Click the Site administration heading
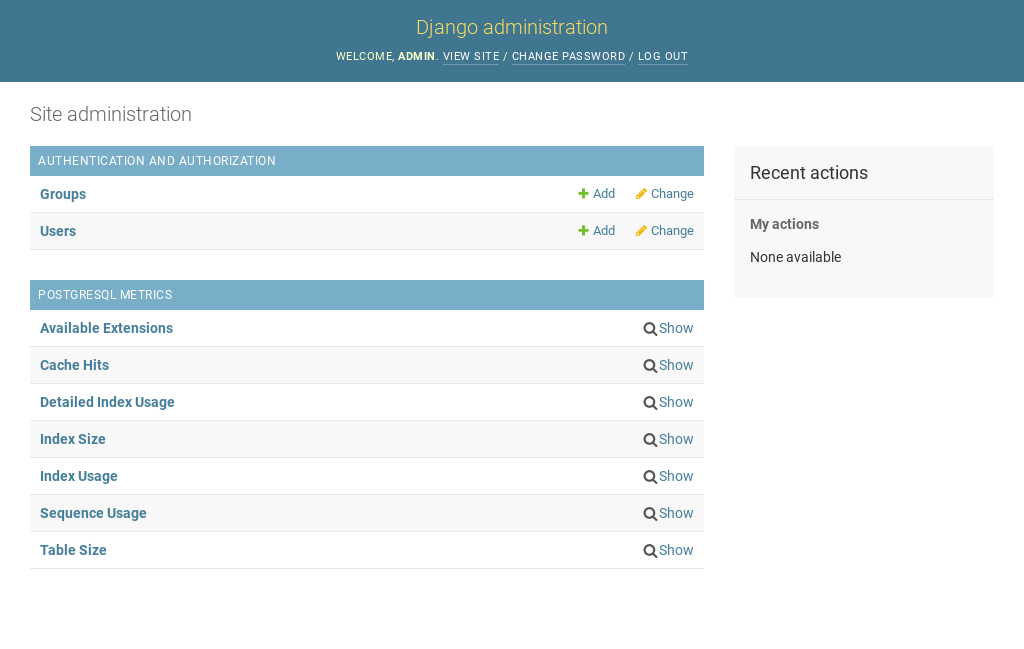The image size is (1024, 649). pos(111,114)
